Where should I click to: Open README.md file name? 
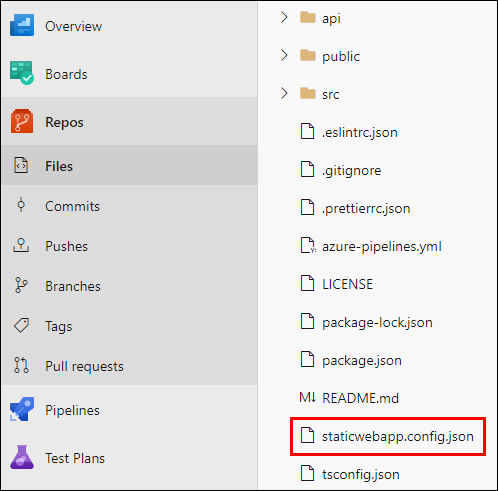[x=360, y=398]
